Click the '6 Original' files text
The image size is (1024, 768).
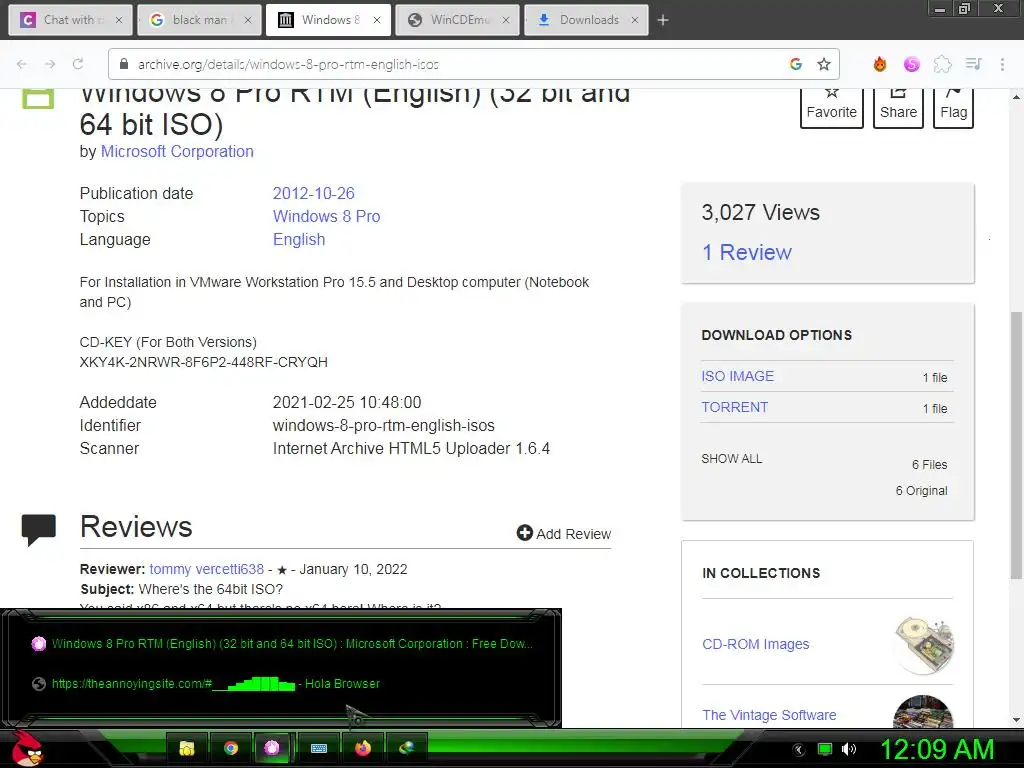tap(921, 490)
